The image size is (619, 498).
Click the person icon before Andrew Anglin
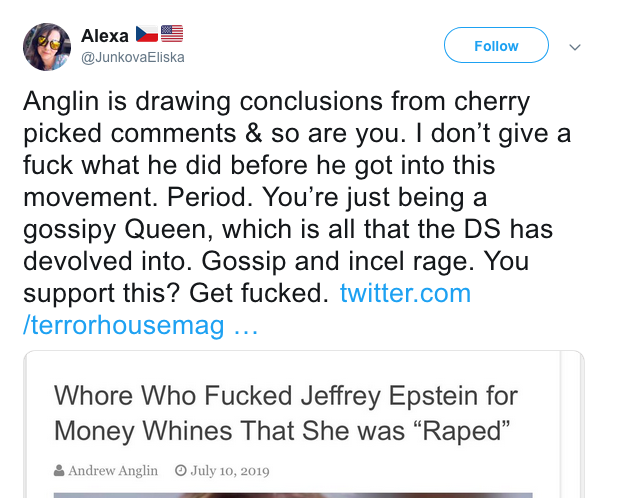point(60,470)
